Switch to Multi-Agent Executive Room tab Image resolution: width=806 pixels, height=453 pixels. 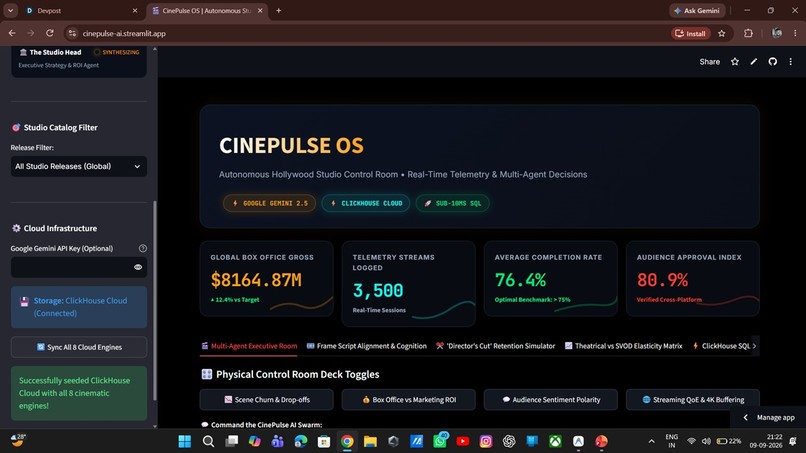pos(249,346)
